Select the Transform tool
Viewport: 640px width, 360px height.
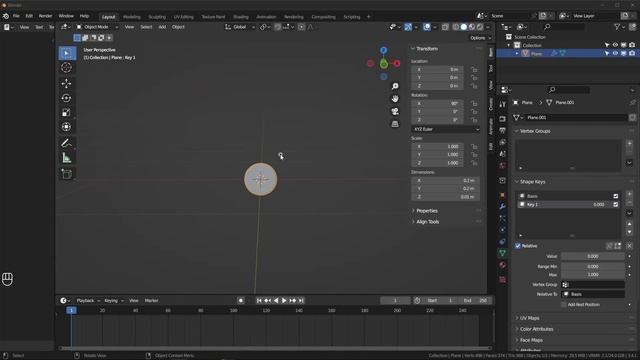(67, 127)
